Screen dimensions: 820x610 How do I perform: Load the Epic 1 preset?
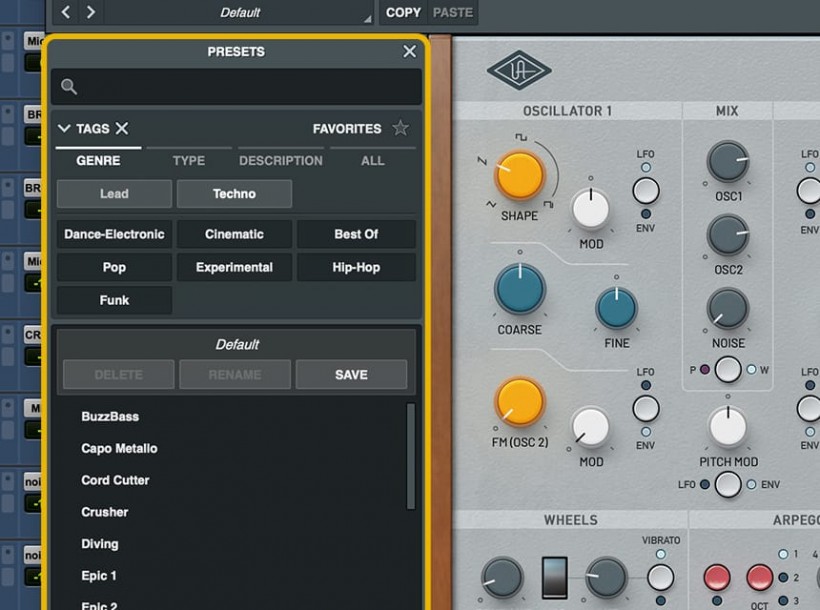pyautogui.click(x=99, y=576)
